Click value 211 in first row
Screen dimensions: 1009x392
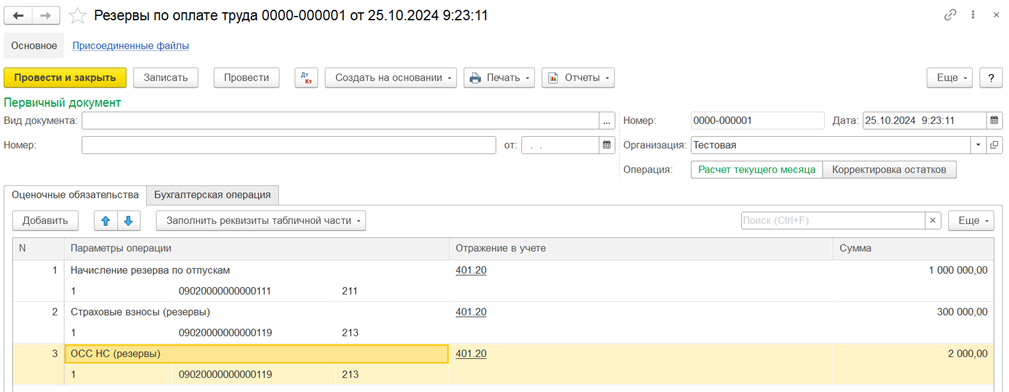(350, 291)
